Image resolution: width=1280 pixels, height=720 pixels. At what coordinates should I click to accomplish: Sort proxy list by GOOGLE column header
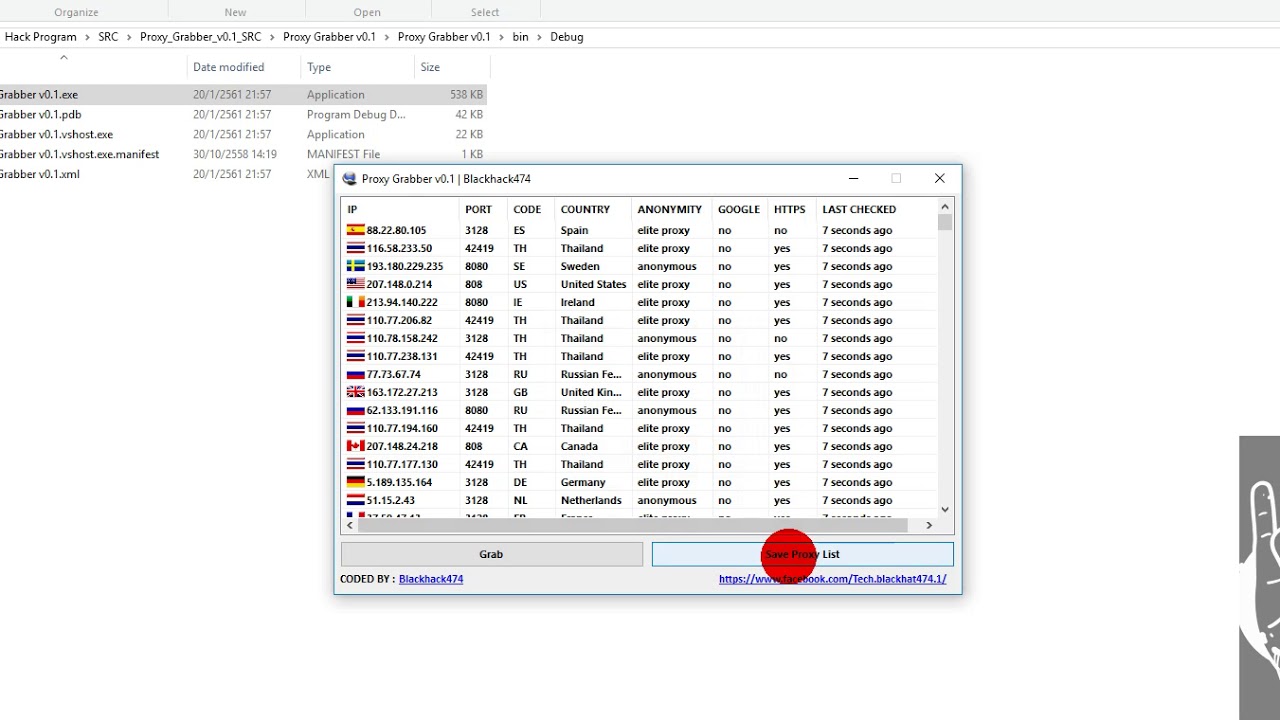tap(740, 209)
